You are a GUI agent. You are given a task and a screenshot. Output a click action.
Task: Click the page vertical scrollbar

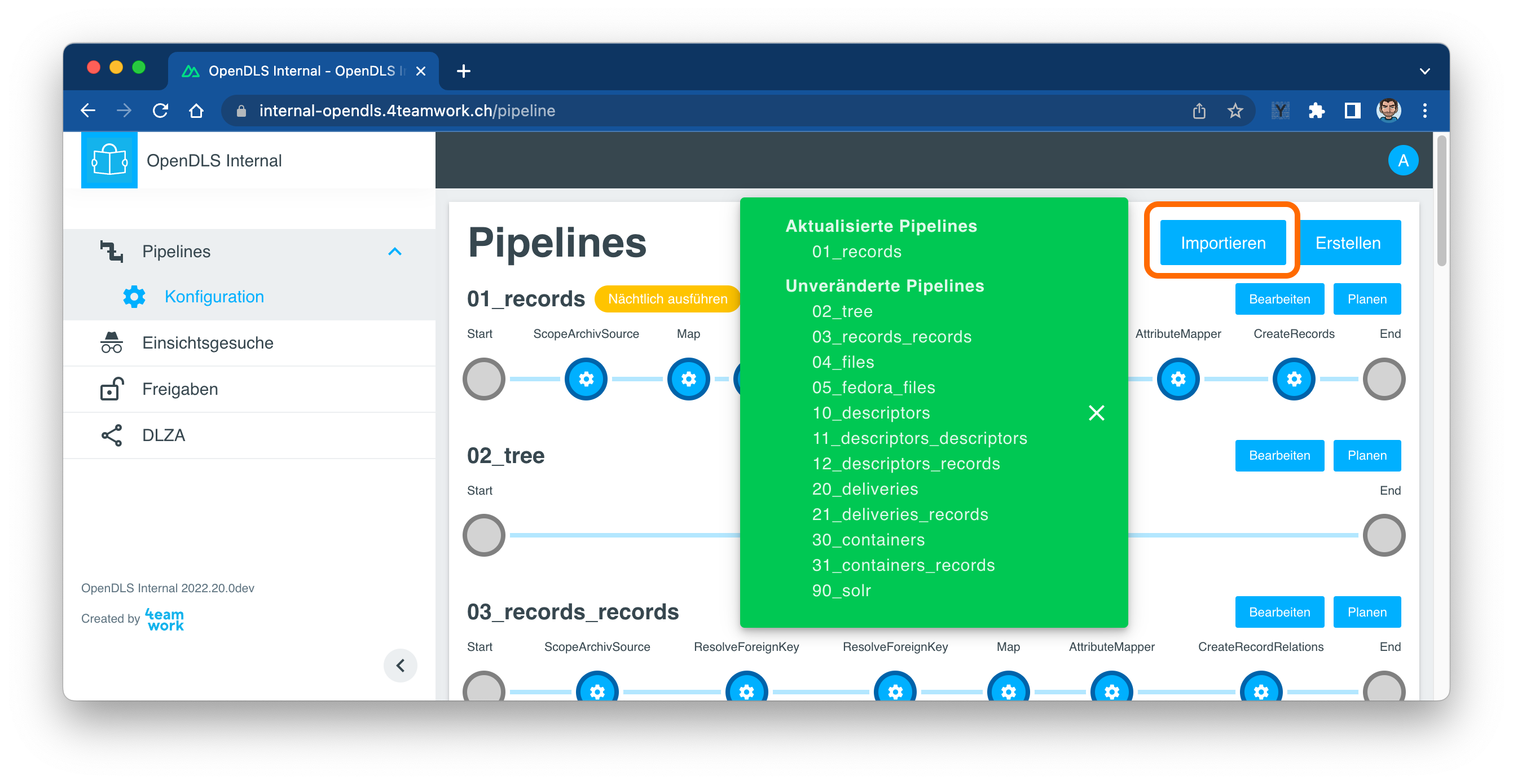point(1441,201)
